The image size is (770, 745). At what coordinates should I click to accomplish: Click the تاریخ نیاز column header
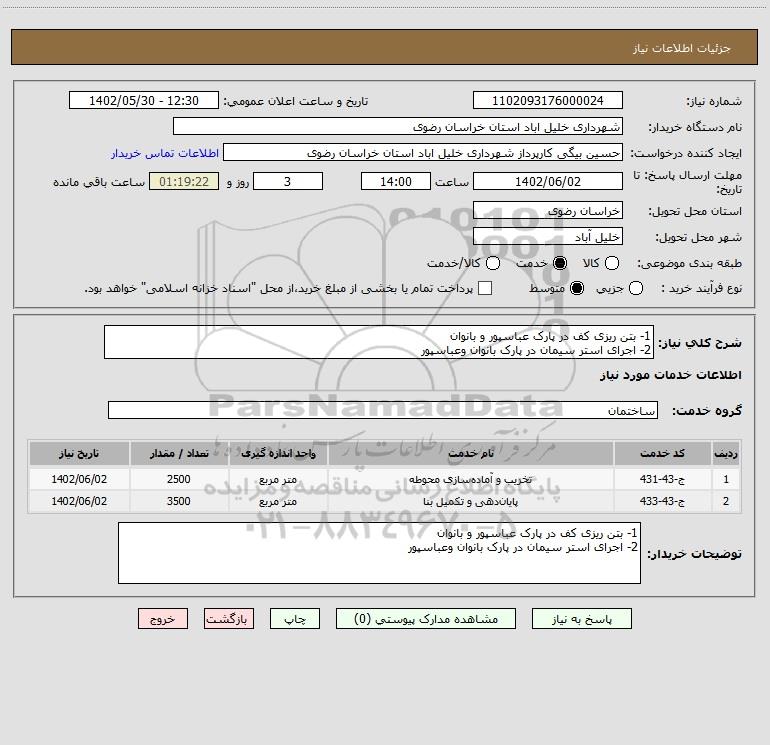pyautogui.click(x=79, y=453)
